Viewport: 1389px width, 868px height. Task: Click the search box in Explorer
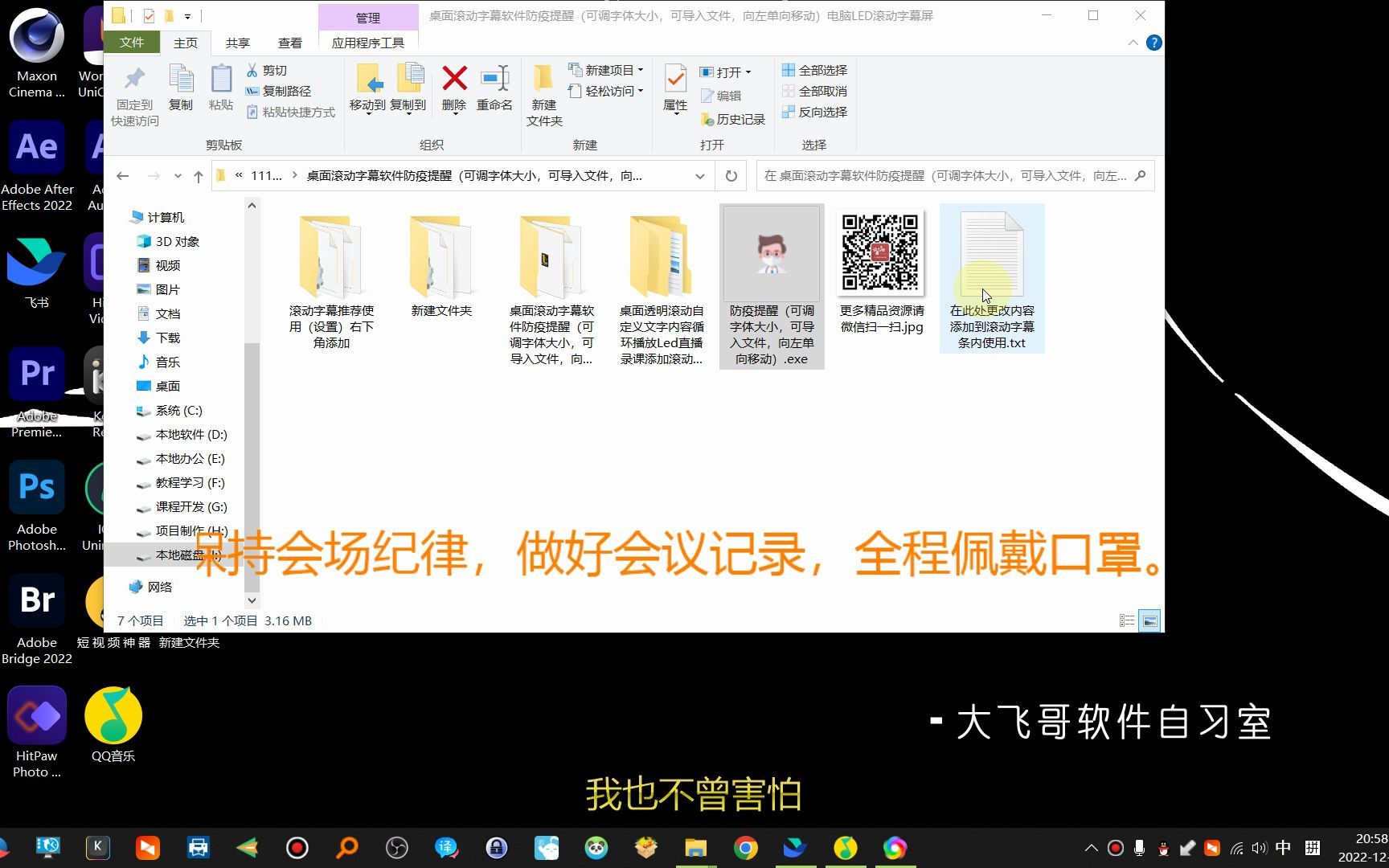pos(955,176)
